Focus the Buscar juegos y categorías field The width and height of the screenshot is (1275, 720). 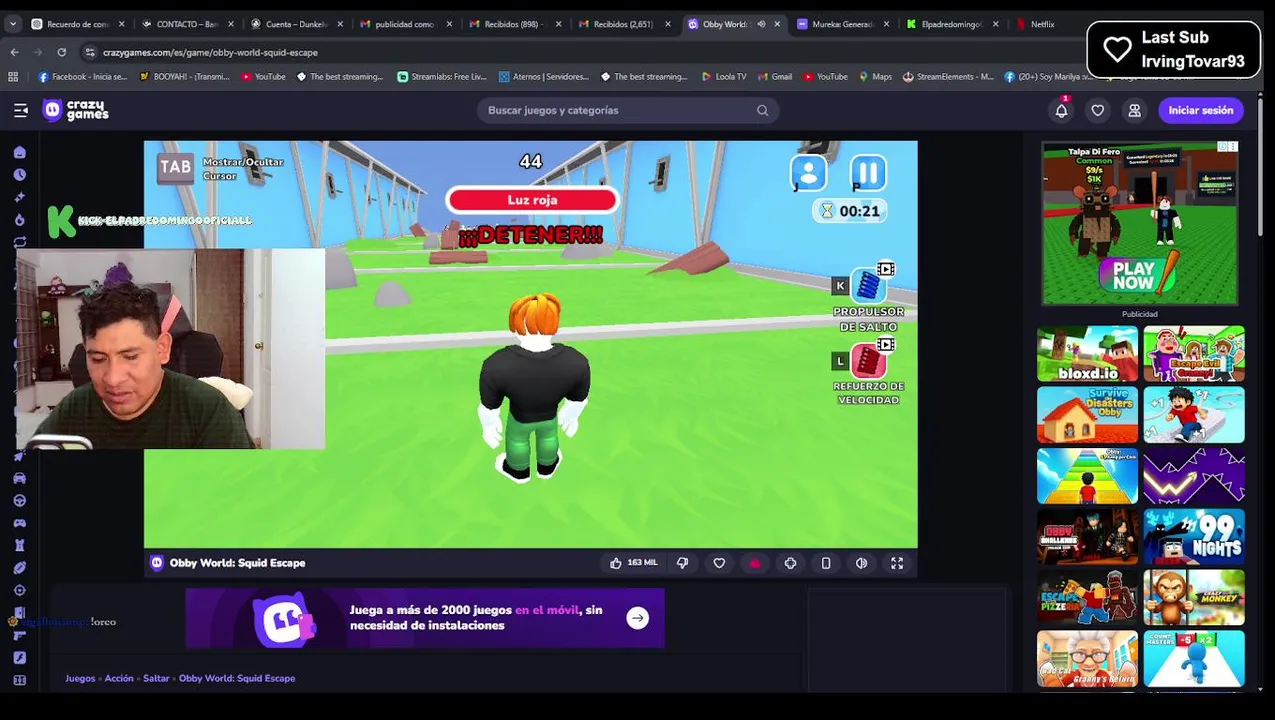click(x=628, y=110)
